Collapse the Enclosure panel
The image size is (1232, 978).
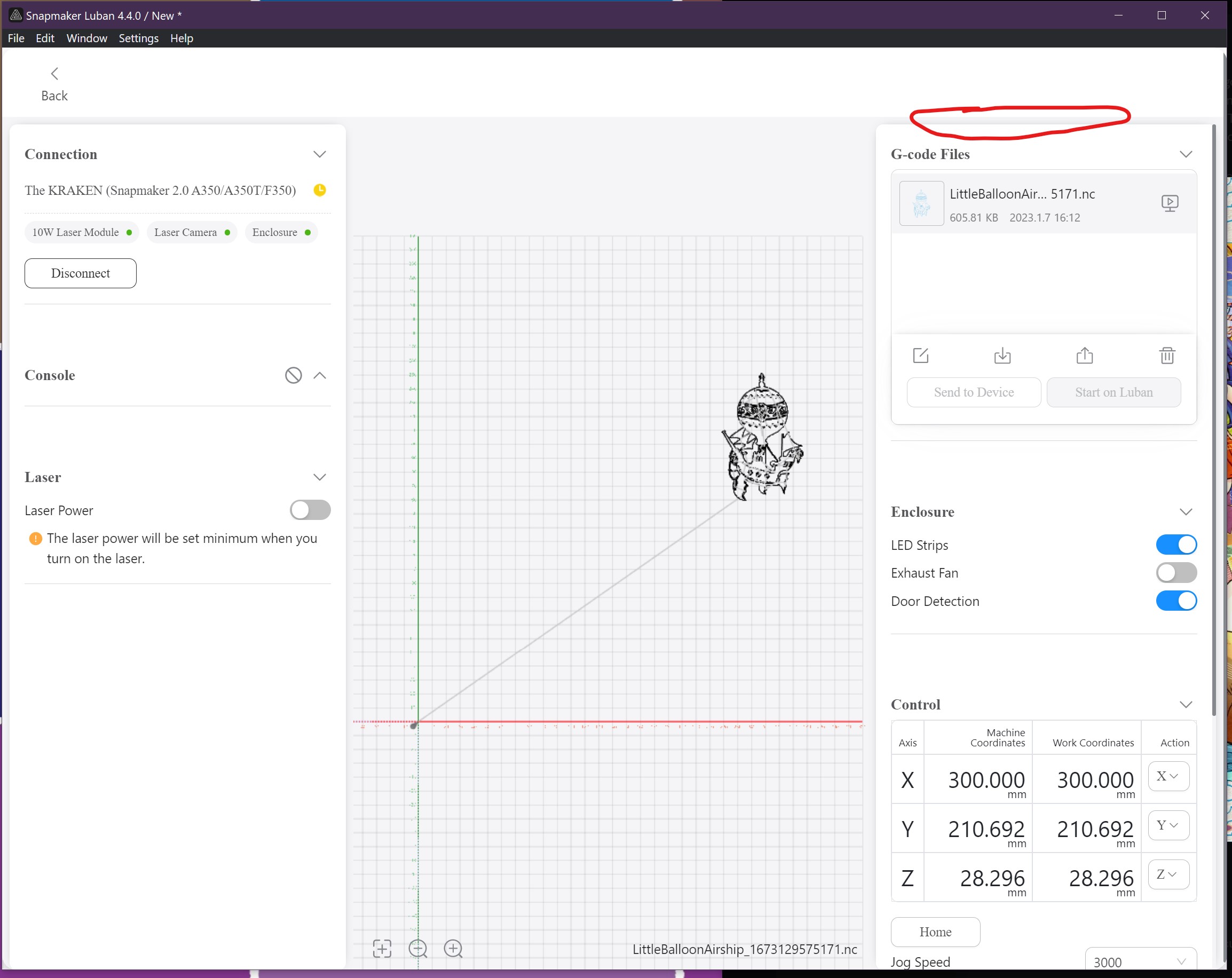pos(1186,511)
